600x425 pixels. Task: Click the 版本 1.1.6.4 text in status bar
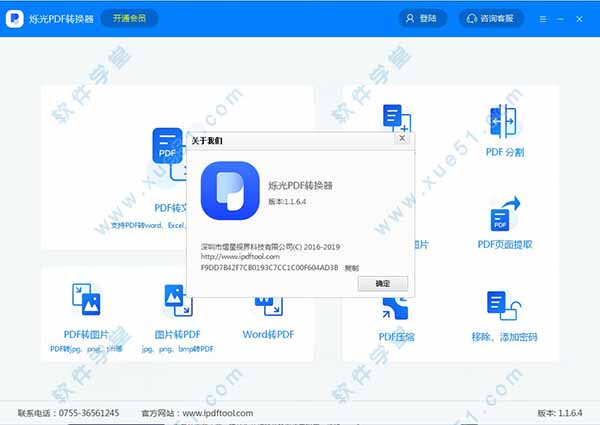click(x=558, y=412)
